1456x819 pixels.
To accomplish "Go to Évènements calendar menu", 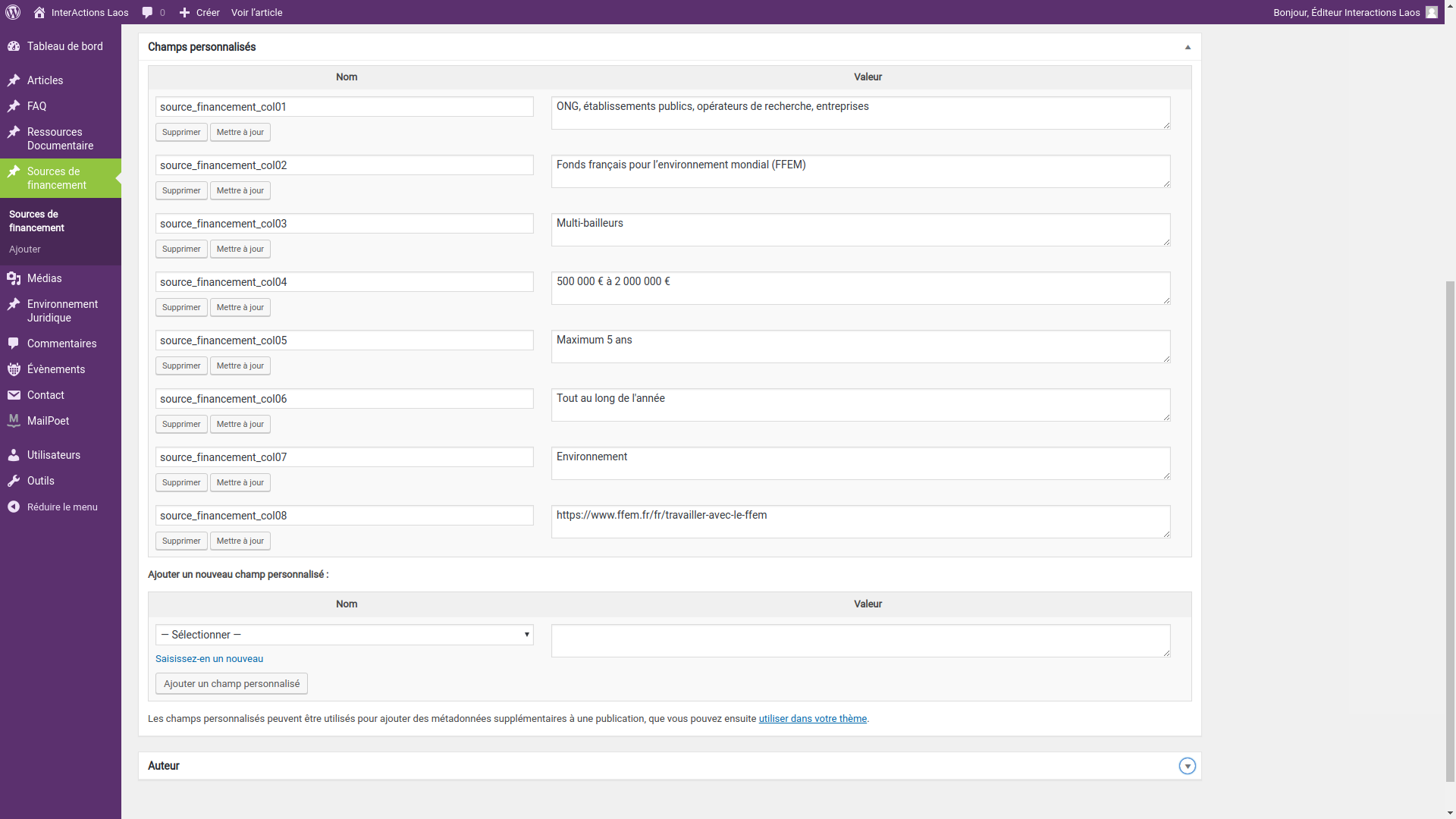I will coord(55,369).
